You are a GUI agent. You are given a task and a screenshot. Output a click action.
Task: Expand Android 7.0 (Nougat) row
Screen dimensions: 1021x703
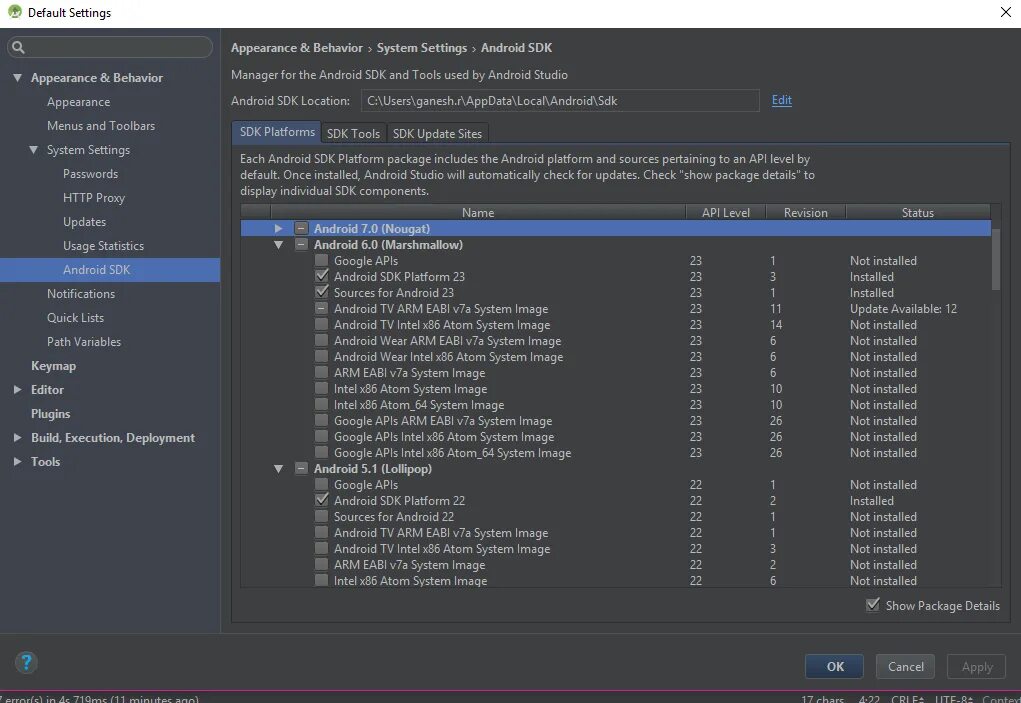pyautogui.click(x=279, y=228)
